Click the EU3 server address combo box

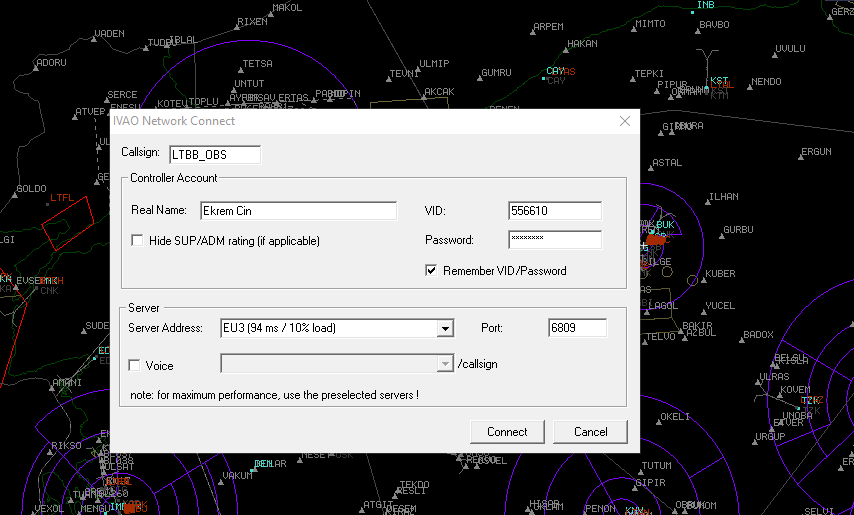tap(337, 328)
